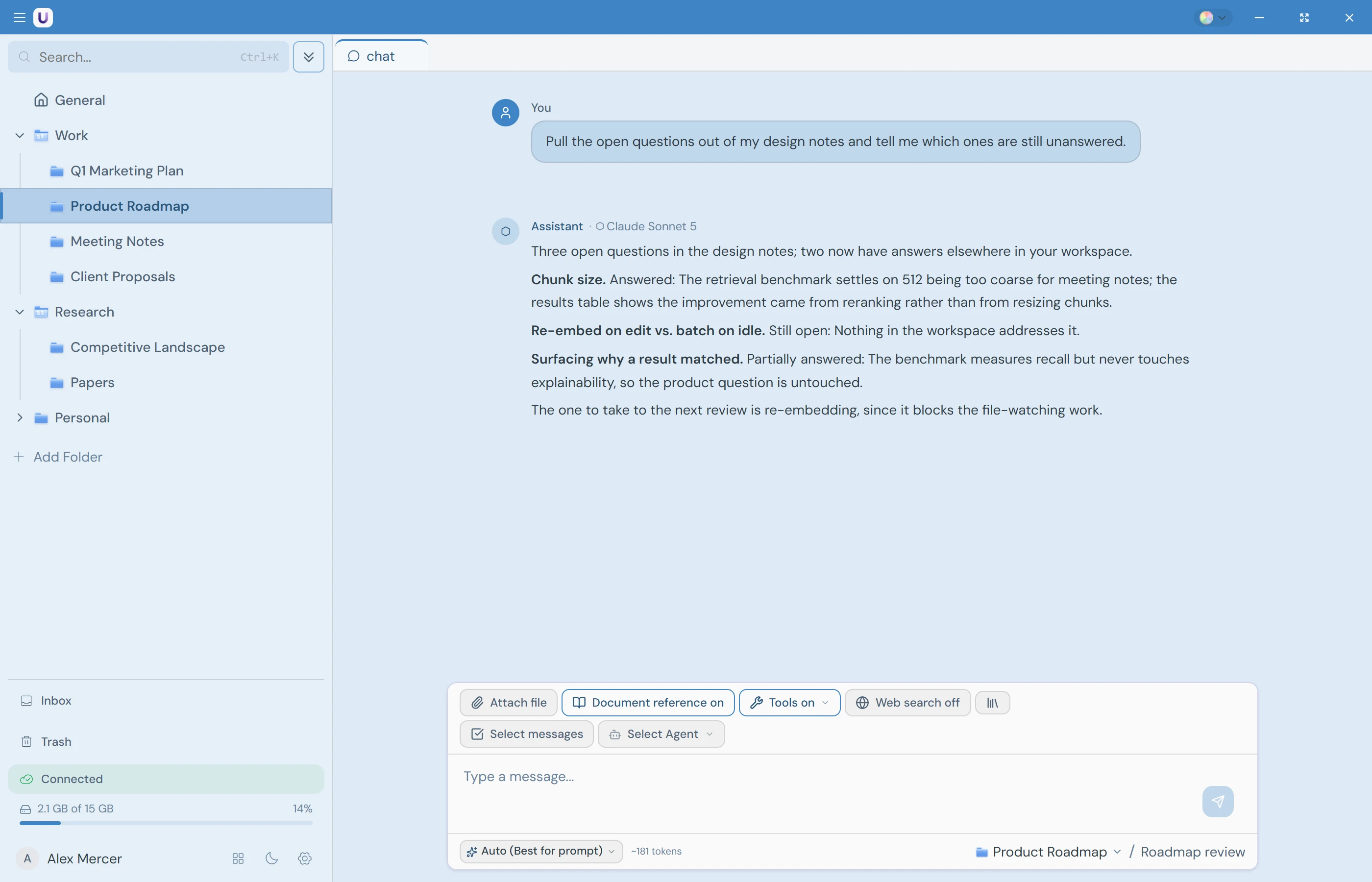Open the Meeting Notes folder
This screenshot has height=882, width=1372.
pos(166,242)
